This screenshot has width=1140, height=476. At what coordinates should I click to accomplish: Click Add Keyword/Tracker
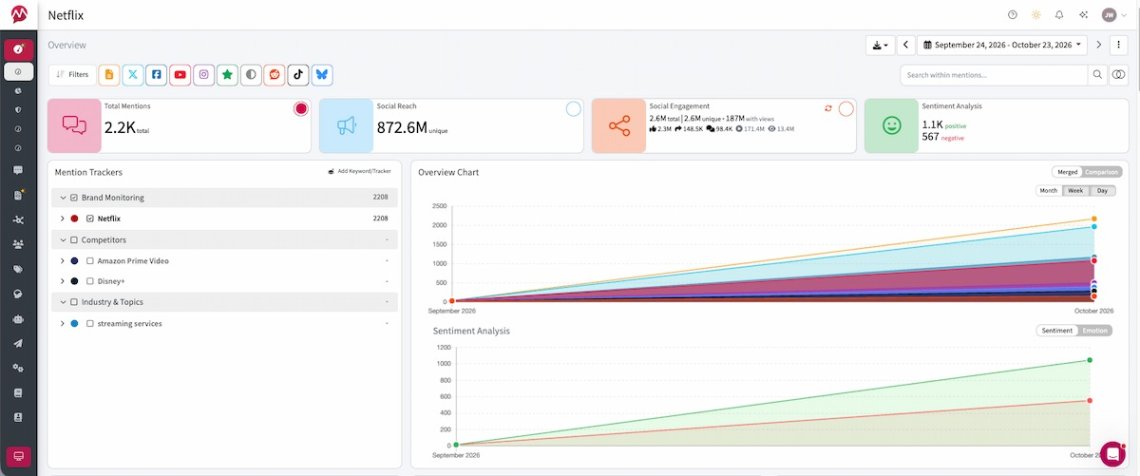359,172
